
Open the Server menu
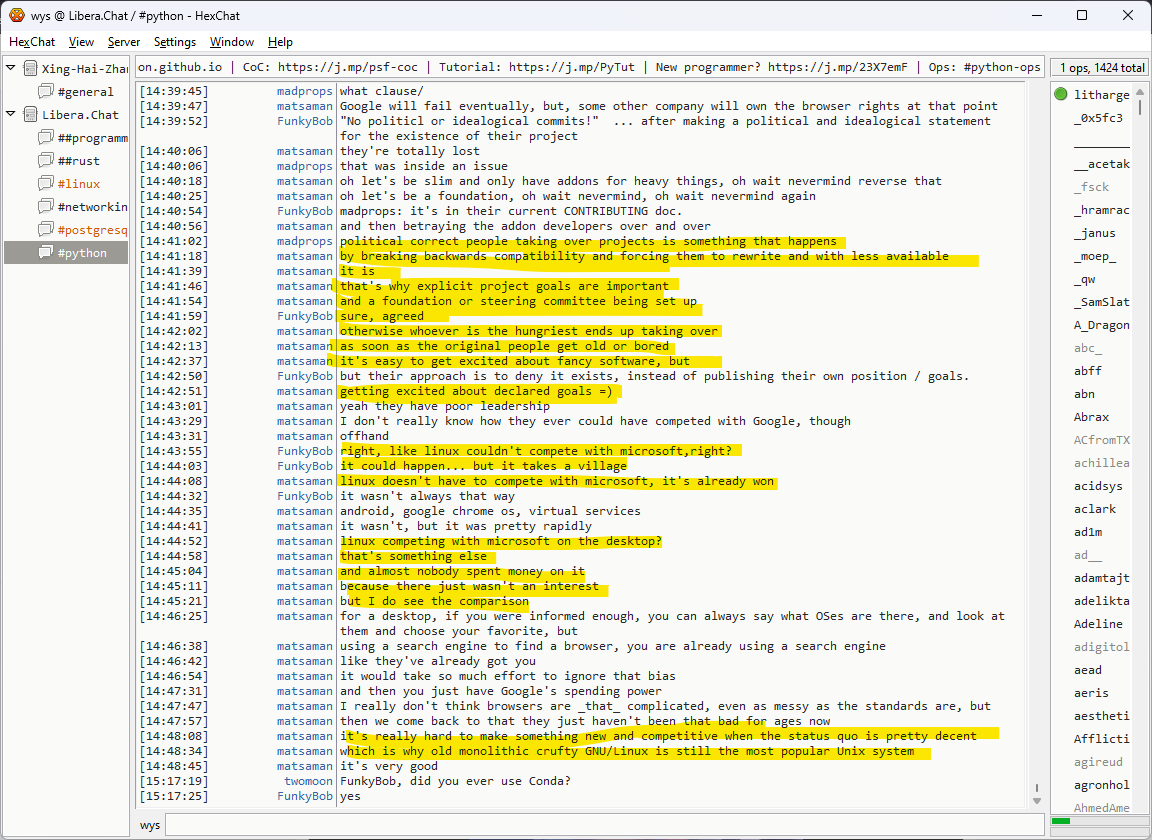(124, 42)
